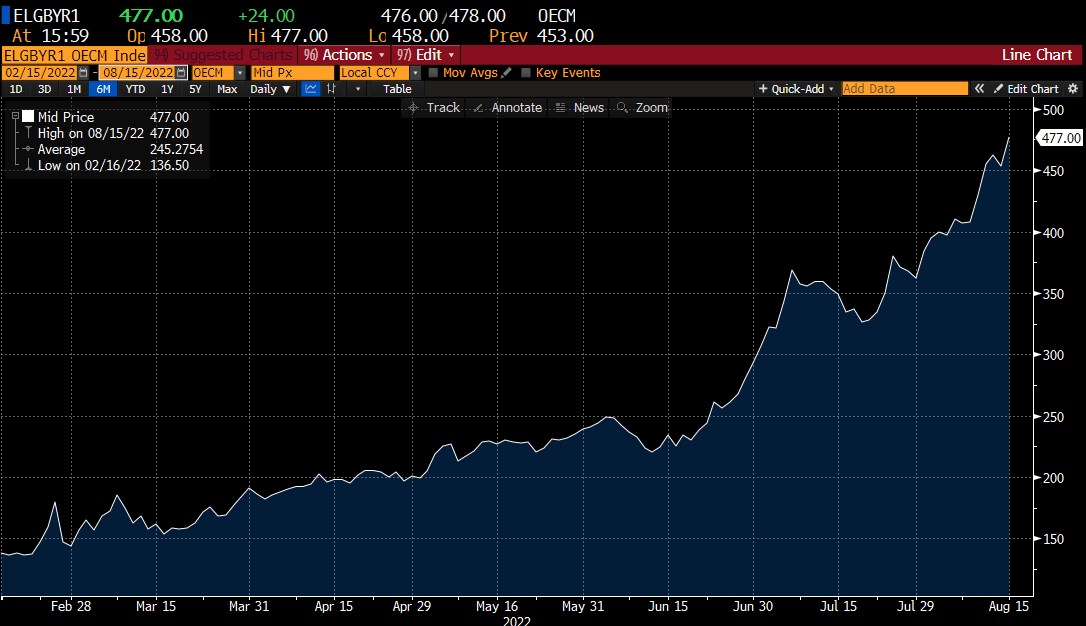Open the Daily frequency dropdown
This screenshot has width=1086, height=626.
pyautogui.click(x=271, y=89)
